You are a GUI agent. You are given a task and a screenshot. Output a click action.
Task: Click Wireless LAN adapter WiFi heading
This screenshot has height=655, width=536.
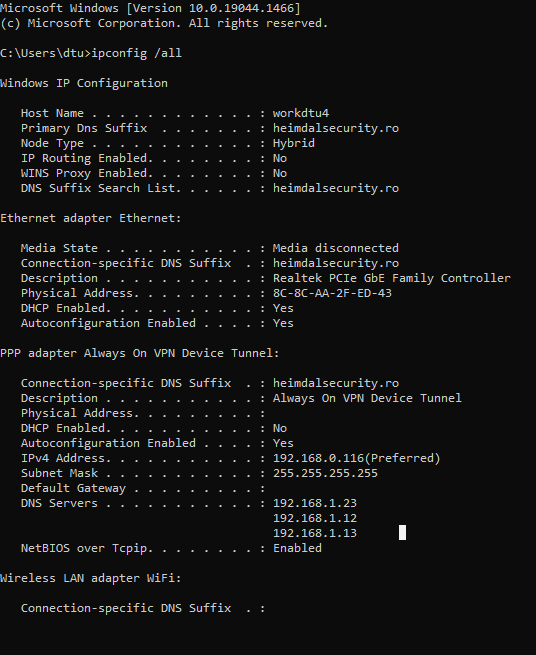[91, 578]
